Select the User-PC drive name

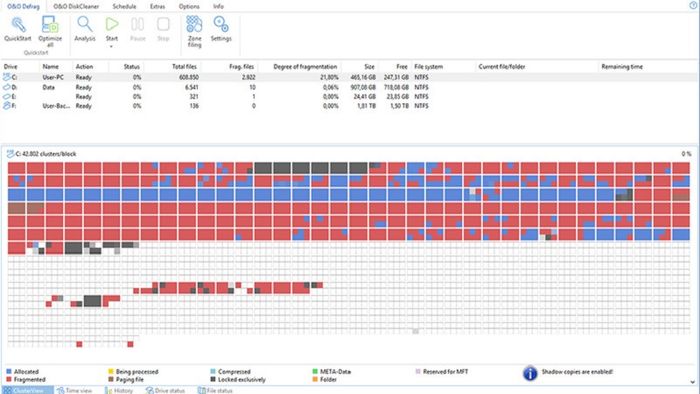coord(53,77)
